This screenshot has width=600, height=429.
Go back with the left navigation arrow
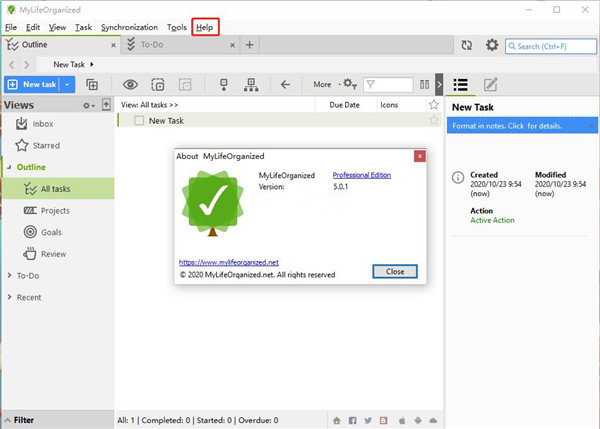coord(11,65)
